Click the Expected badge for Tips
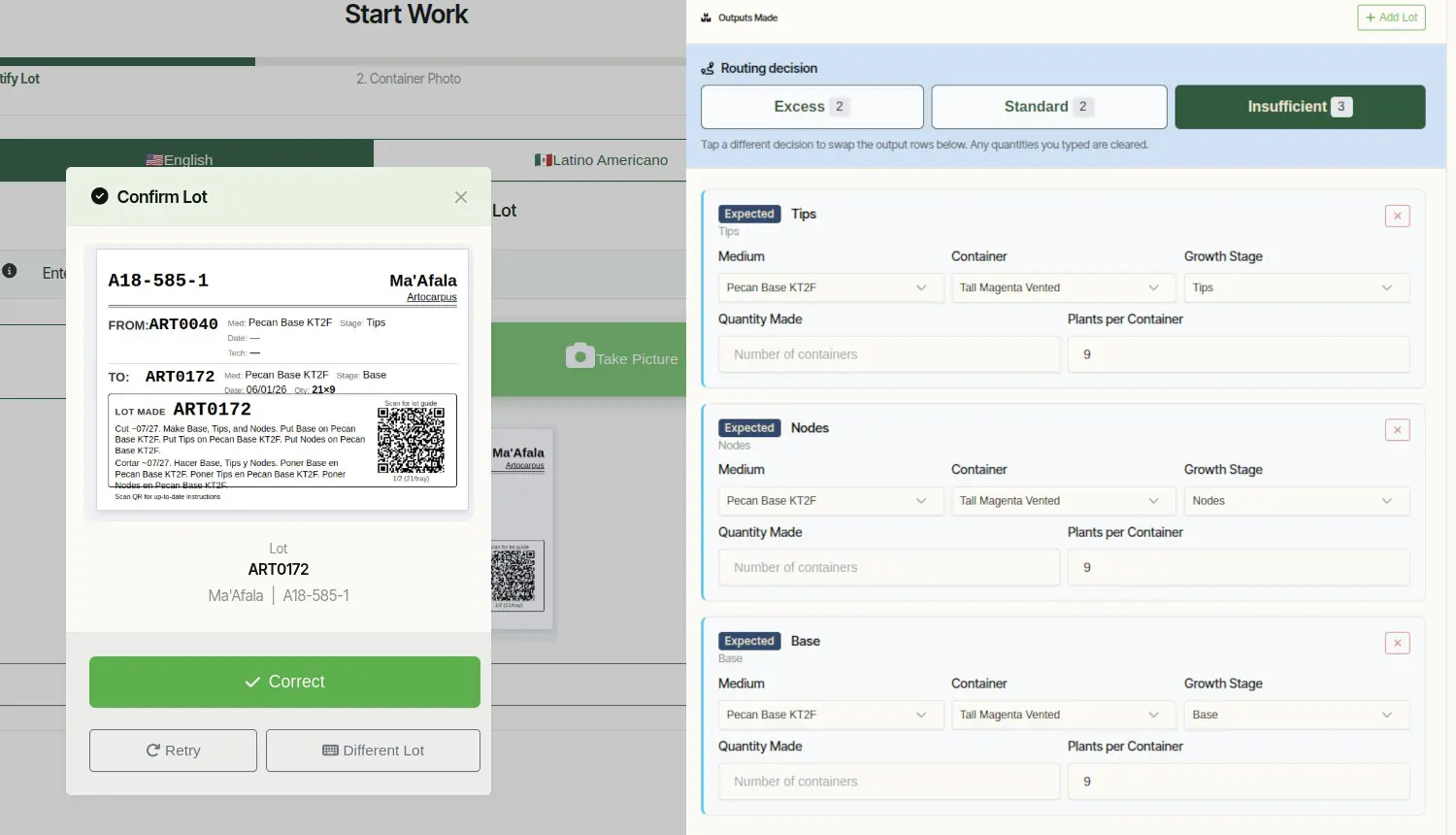 (x=749, y=214)
